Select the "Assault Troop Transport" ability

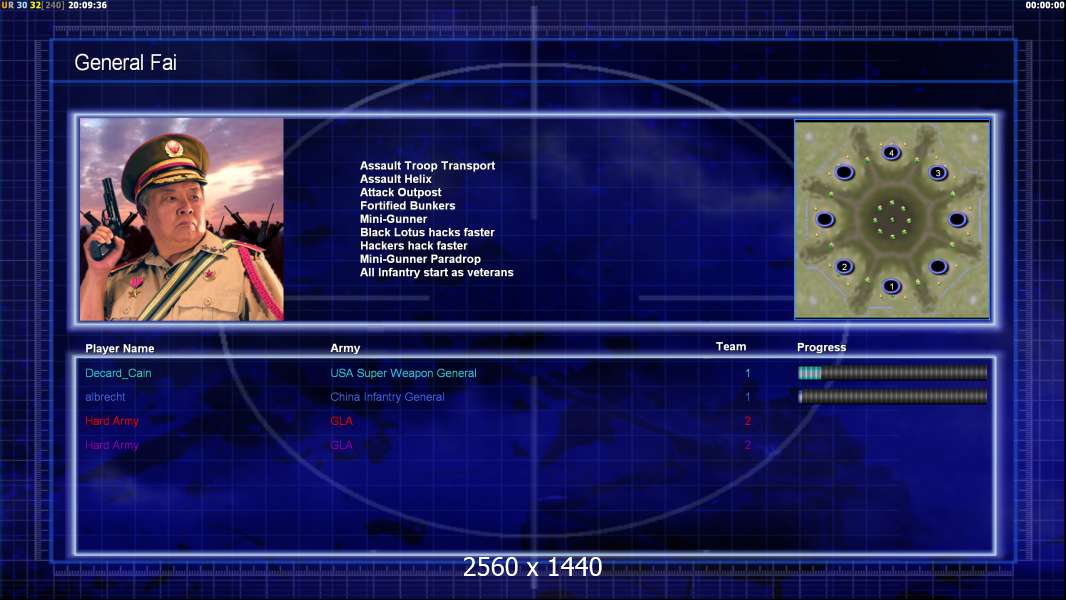pos(427,165)
